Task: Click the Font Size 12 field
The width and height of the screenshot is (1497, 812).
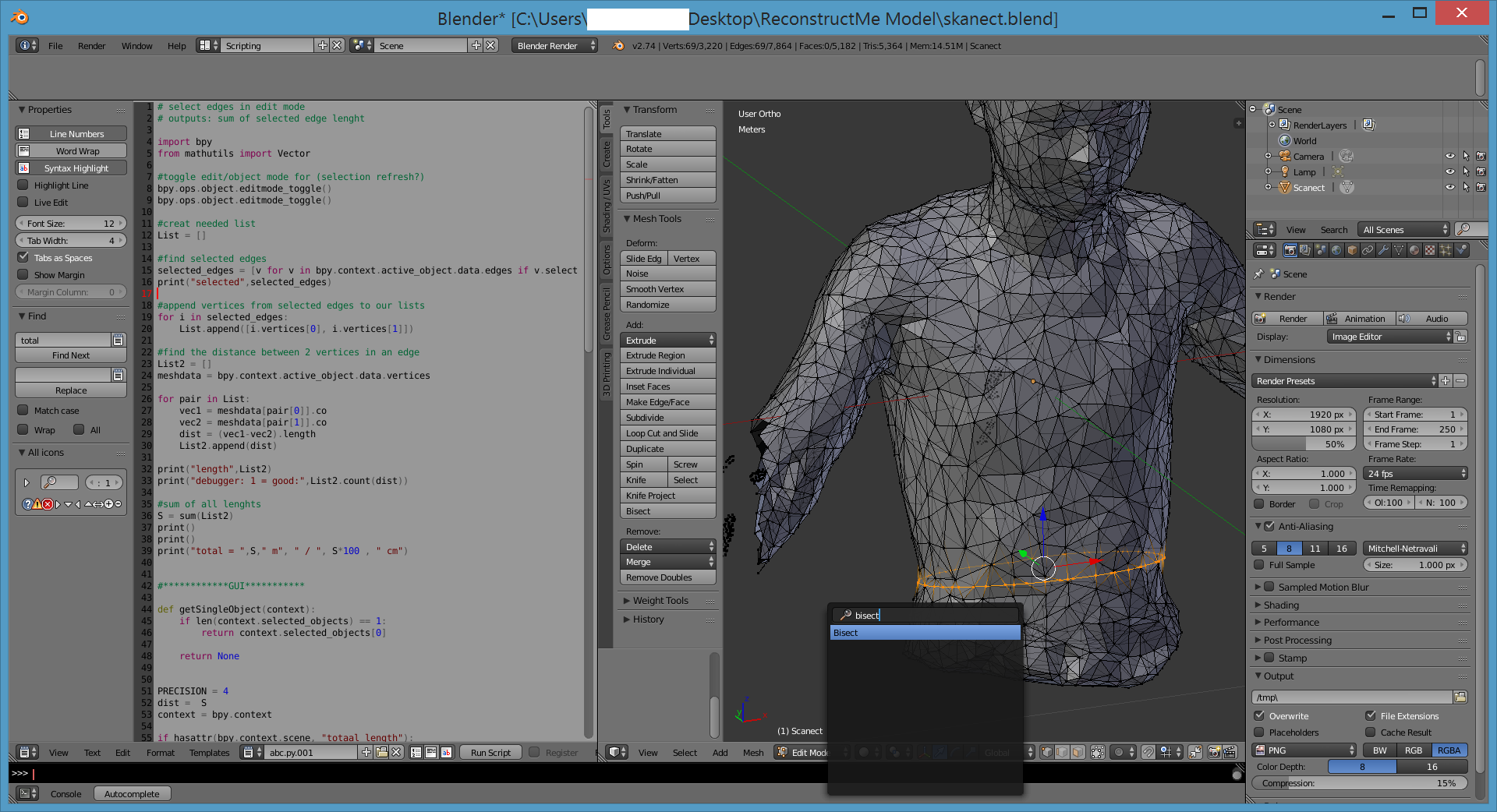Action: pyautogui.click(x=71, y=223)
